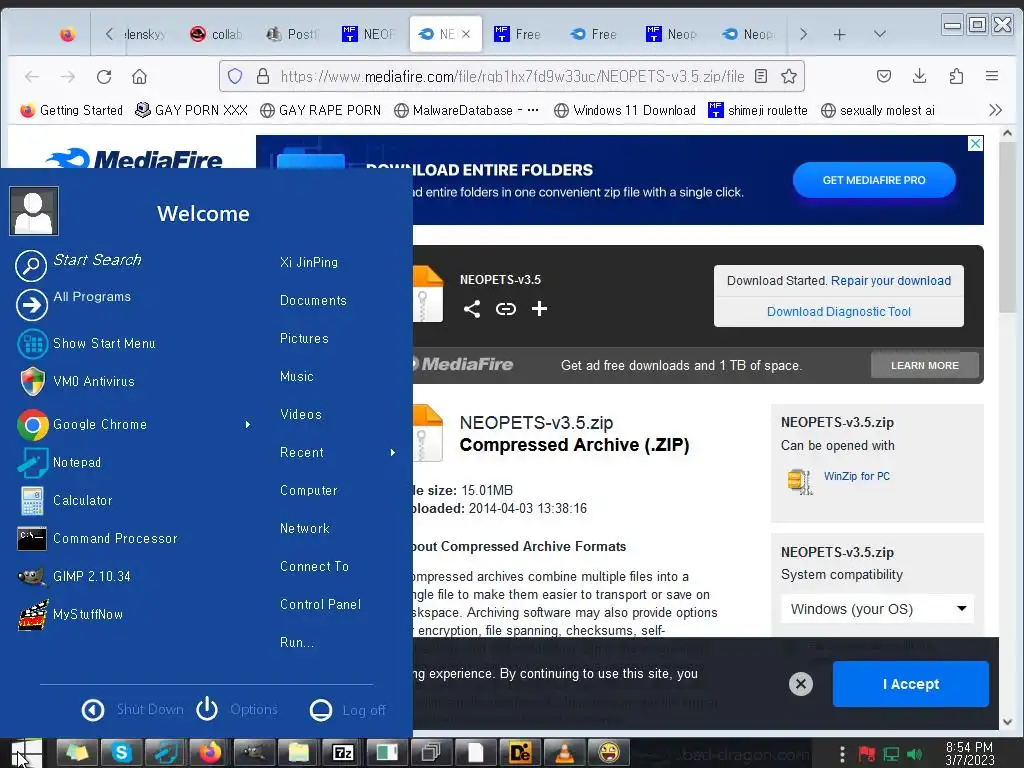Switch to the first Free tab with MF icon

click(x=518, y=34)
